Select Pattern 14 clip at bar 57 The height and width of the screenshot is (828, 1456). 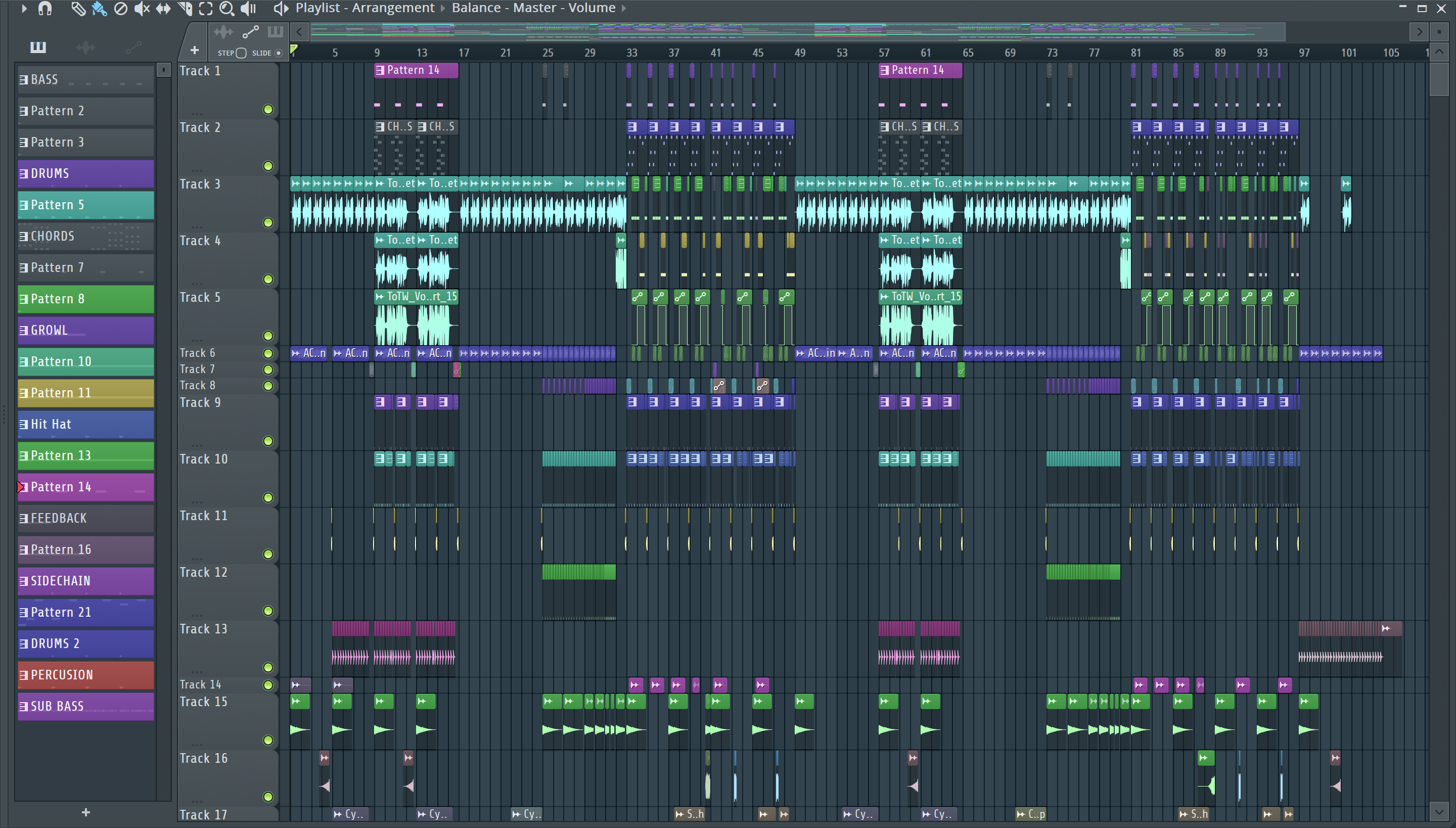[x=920, y=70]
